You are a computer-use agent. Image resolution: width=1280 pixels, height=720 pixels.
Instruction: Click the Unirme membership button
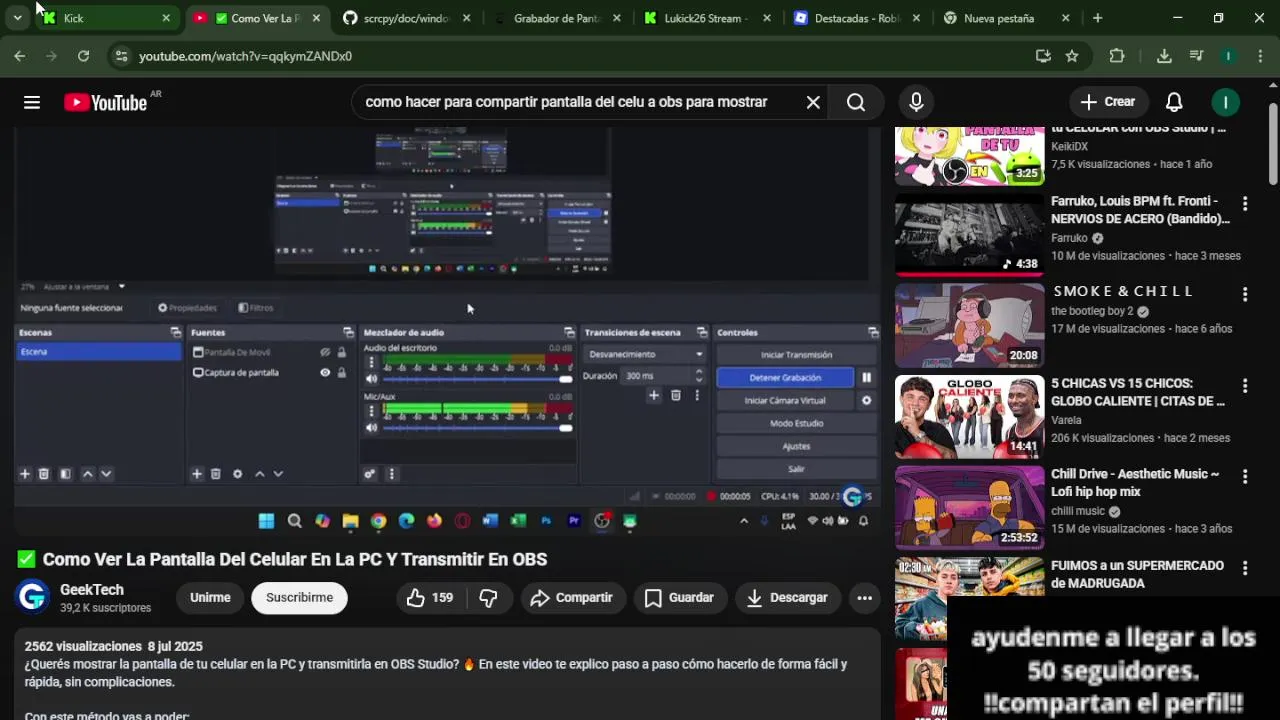point(210,598)
